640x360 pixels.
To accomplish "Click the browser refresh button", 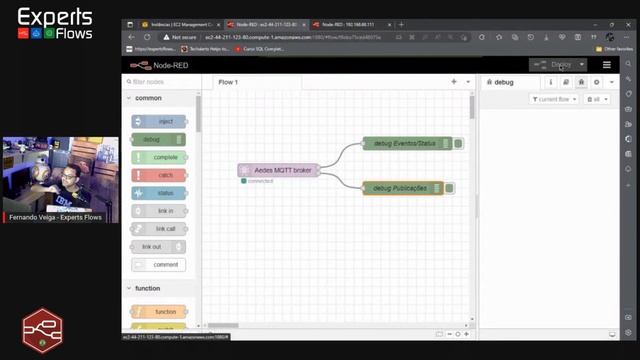I will (147, 37).
